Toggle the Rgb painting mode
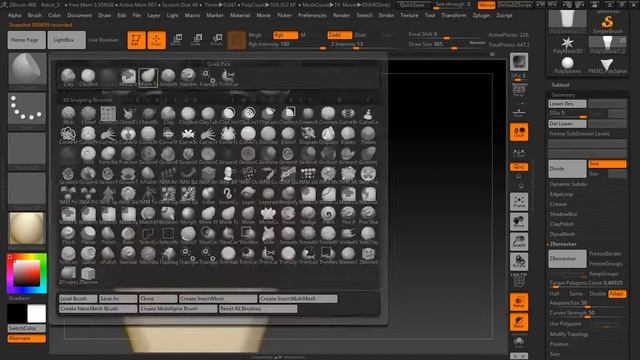640x360 pixels. point(285,35)
